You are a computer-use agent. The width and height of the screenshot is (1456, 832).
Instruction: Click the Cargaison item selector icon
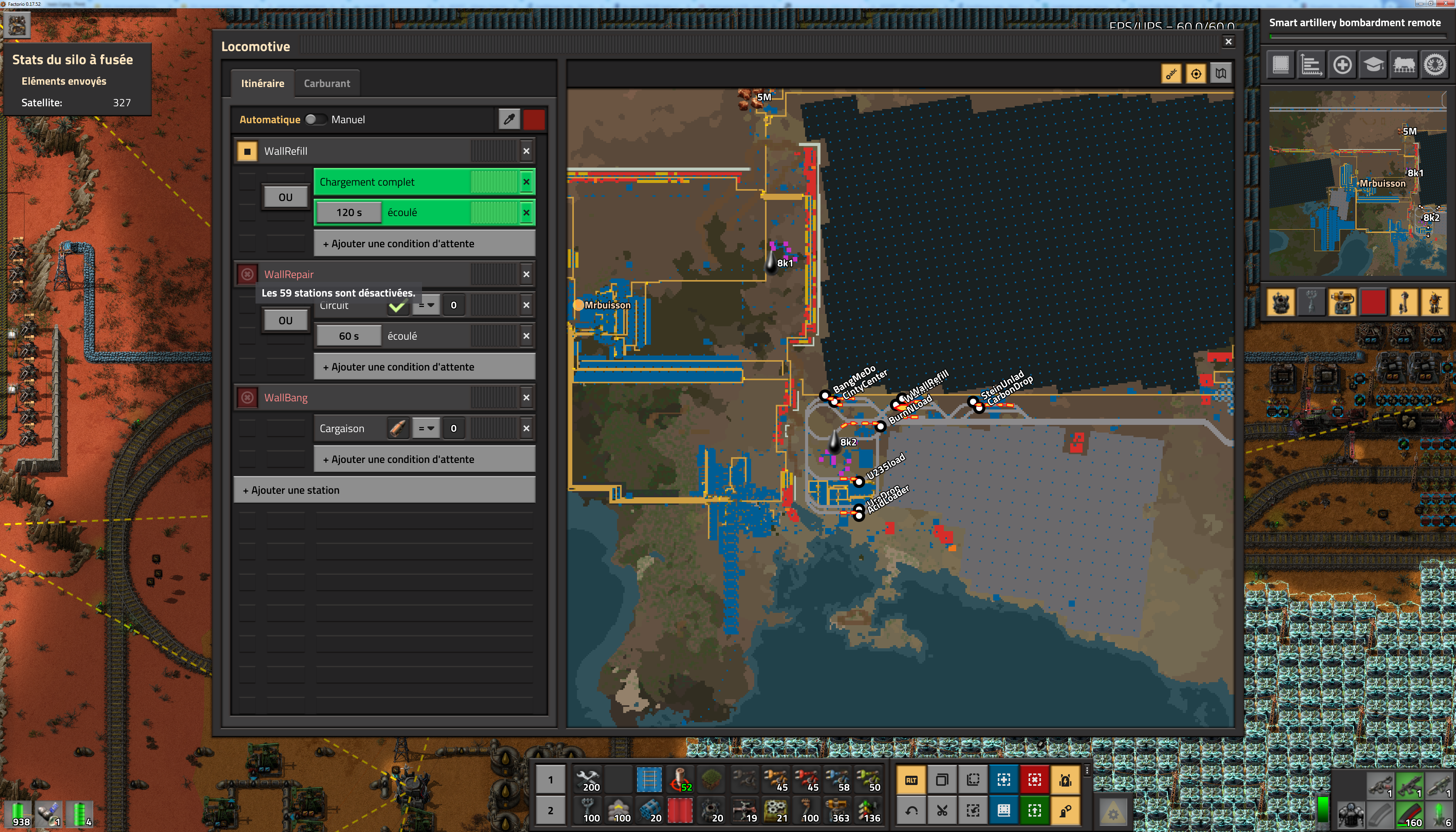(x=398, y=429)
